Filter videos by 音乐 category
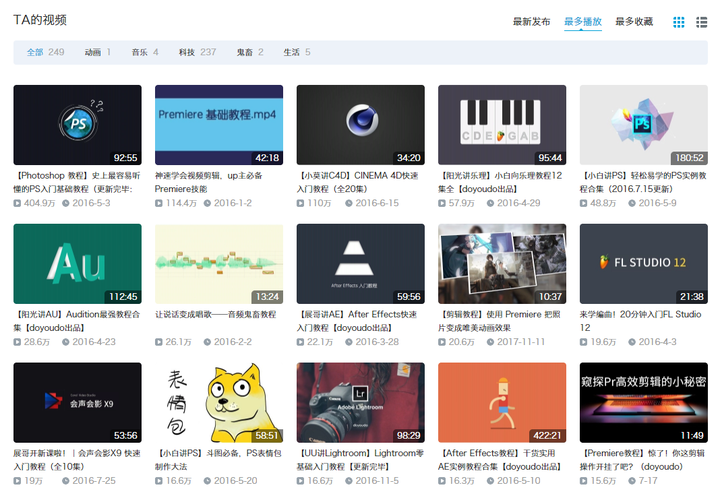Viewport: 720px width, 498px height. click(145, 52)
